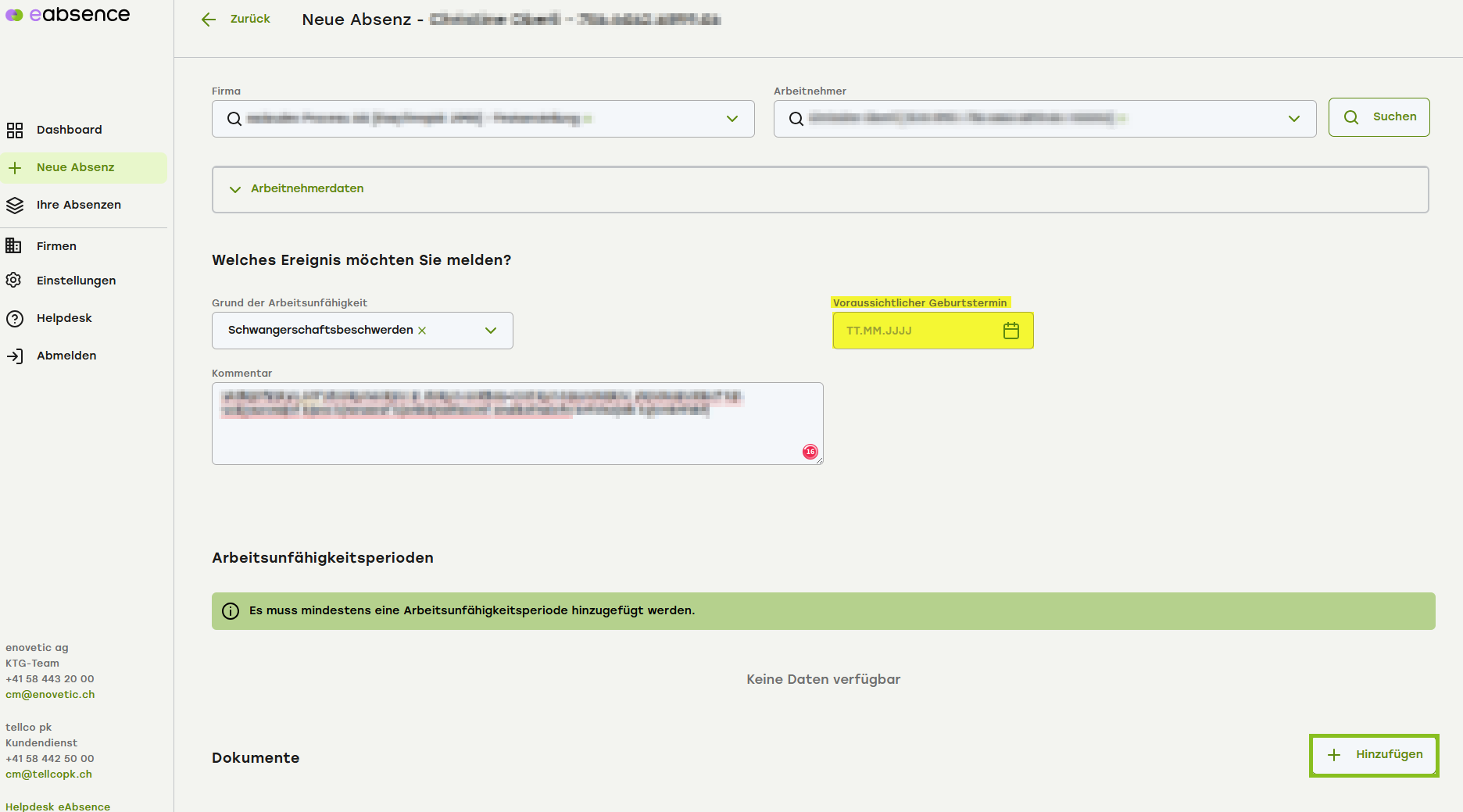This screenshot has width=1463, height=812.
Task: Open Firmen in sidebar
Action: tap(56, 246)
